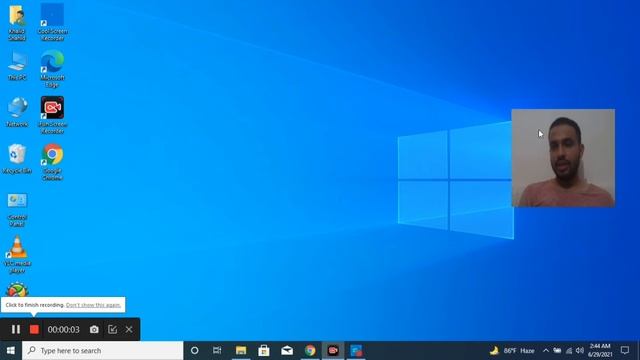Click the camera tray icon next to the chevron
640x360 pixels.
(557, 351)
